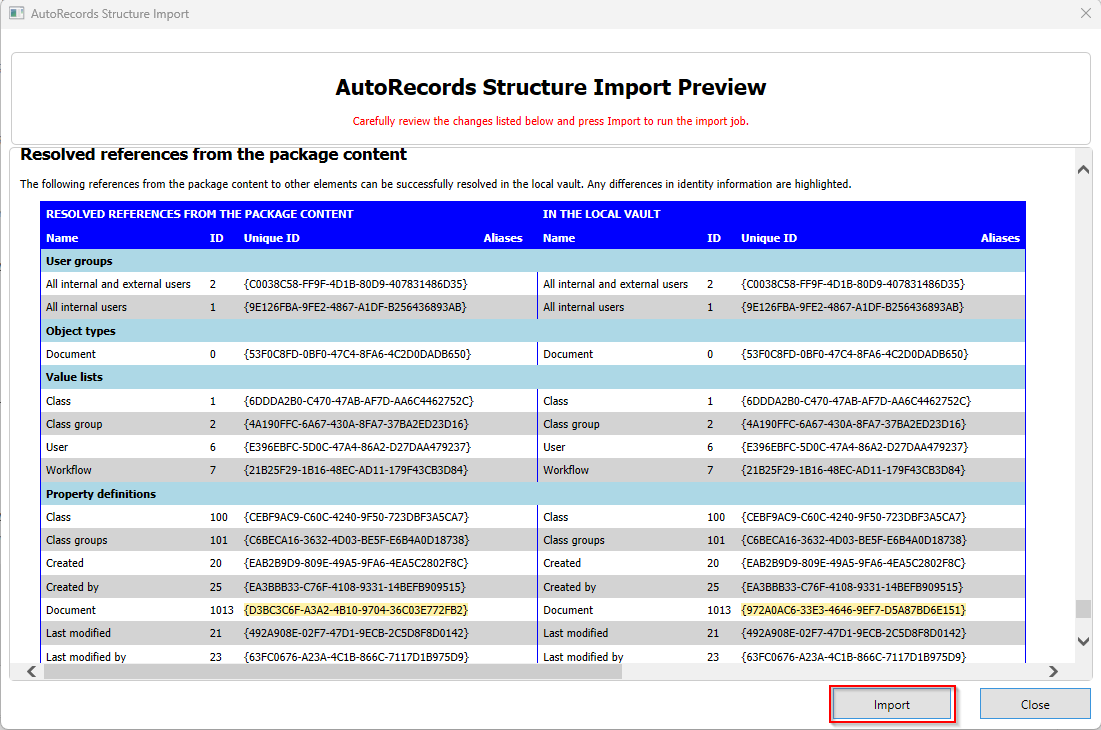Click 'Last modified by' in local vault column
The height and width of the screenshot is (730, 1101).
pyautogui.click(x=584, y=657)
